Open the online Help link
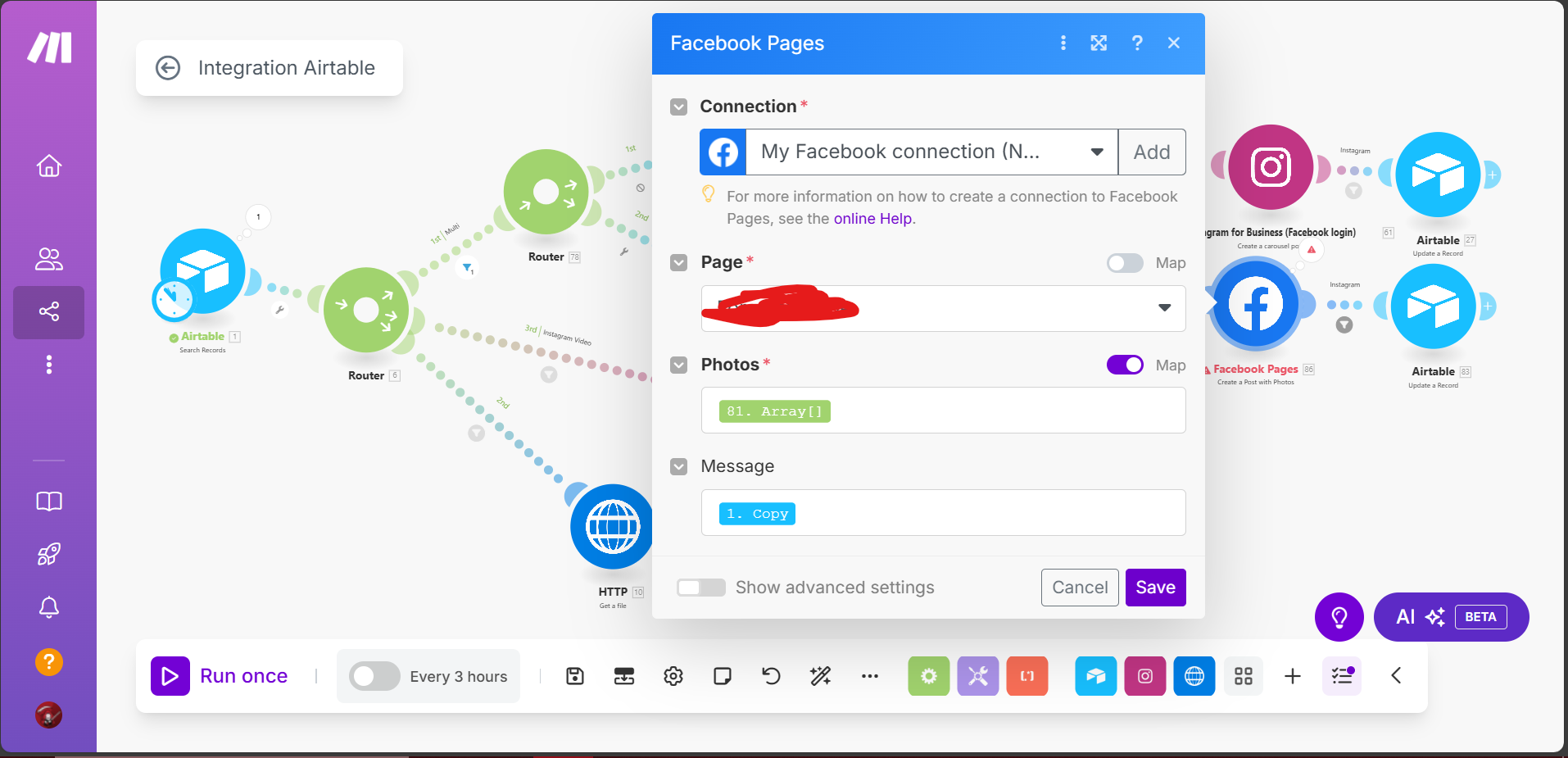 [x=872, y=219]
